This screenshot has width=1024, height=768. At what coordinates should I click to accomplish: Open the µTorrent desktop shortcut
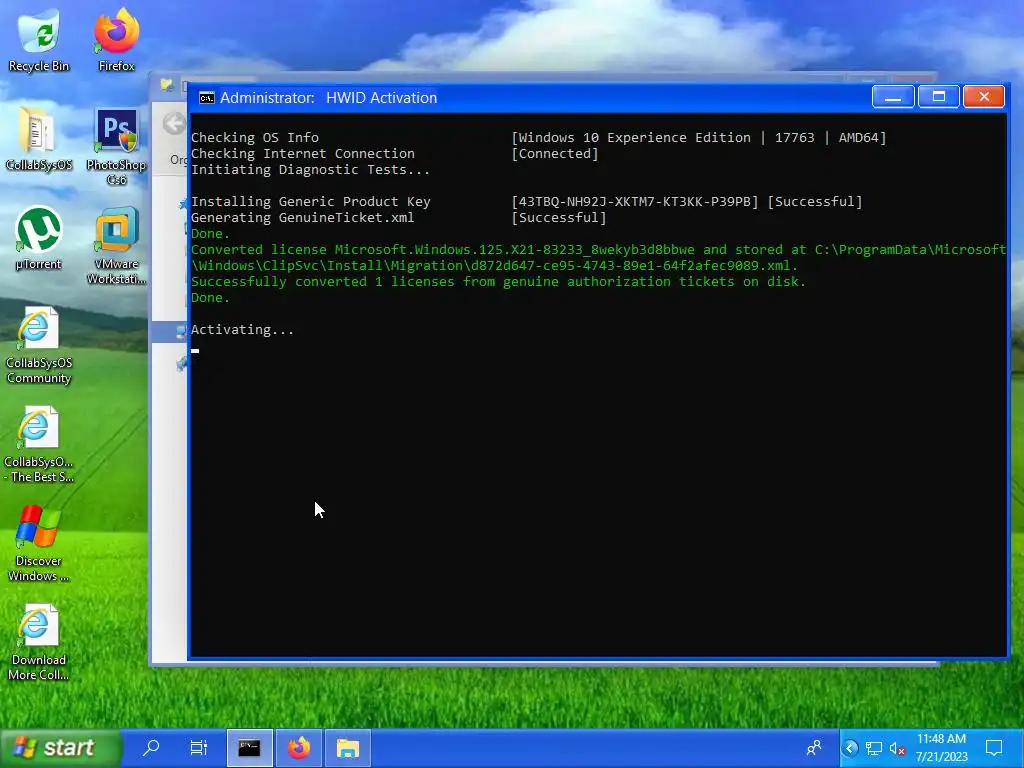(39, 238)
